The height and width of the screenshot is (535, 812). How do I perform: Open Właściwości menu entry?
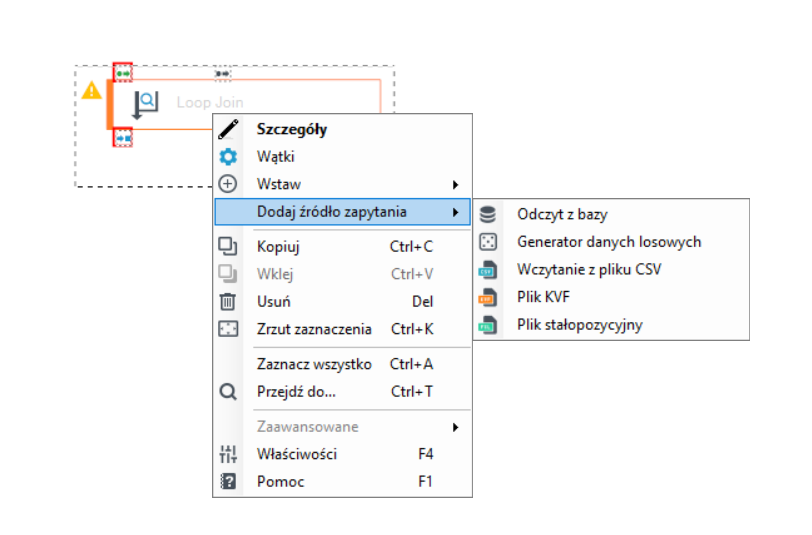[342, 454]
